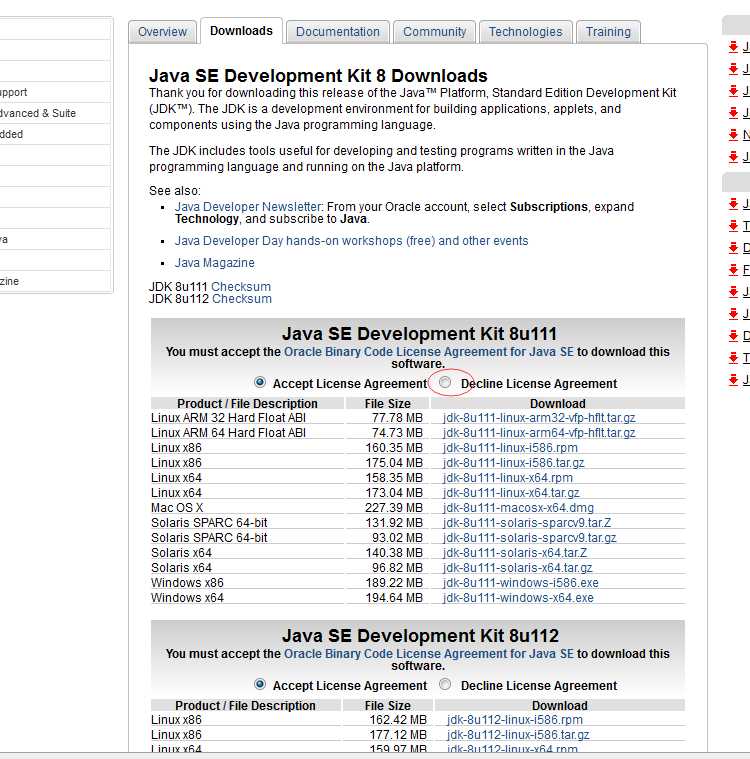Select Accept License Agreement for Kit 8u111
The height and width of the screenshot is (759, 750).
pos(260,382)
